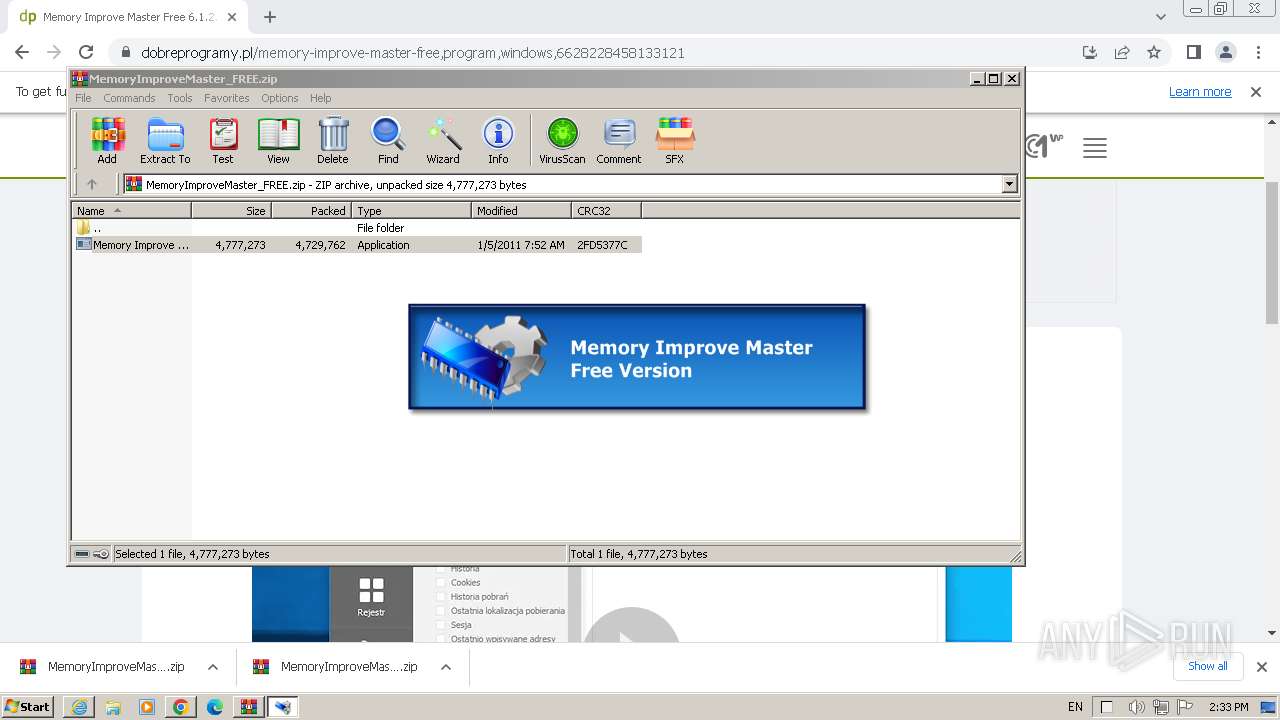
Task: Click the volume icon in system tray
Action: coord(1136,707)
